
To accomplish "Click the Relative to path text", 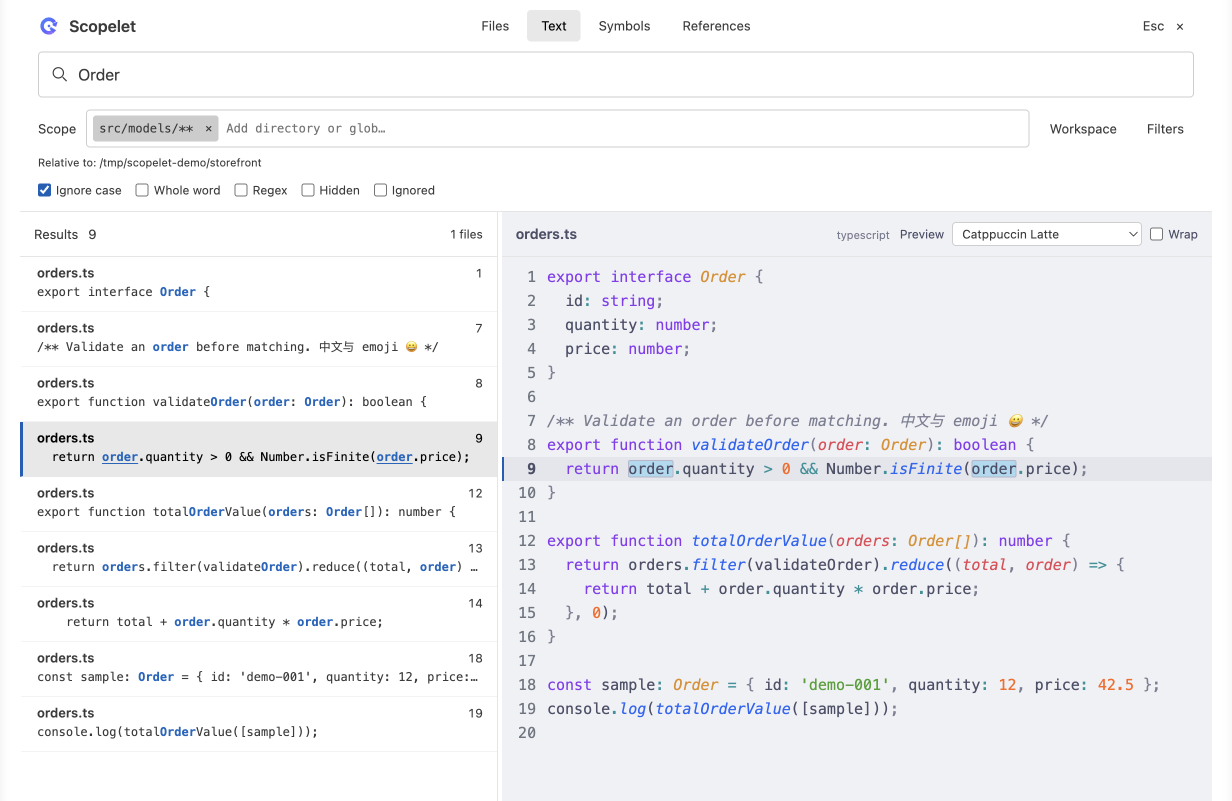I will coord(150,162).
